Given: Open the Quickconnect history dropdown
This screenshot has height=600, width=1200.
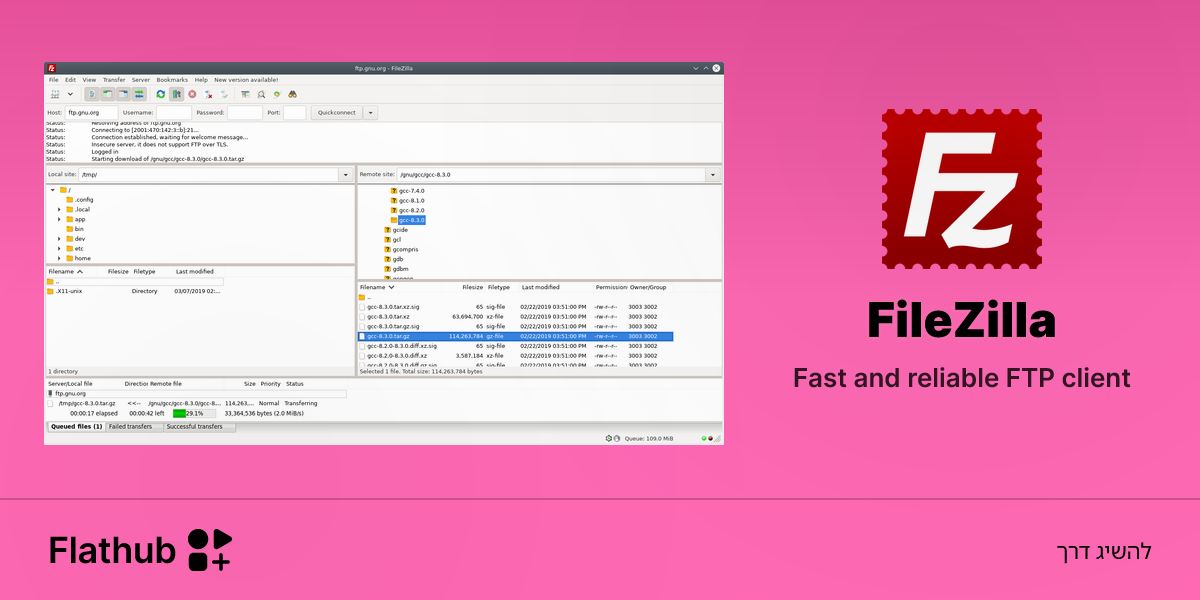Looking at the screenshot, I should tap(370, 113).
